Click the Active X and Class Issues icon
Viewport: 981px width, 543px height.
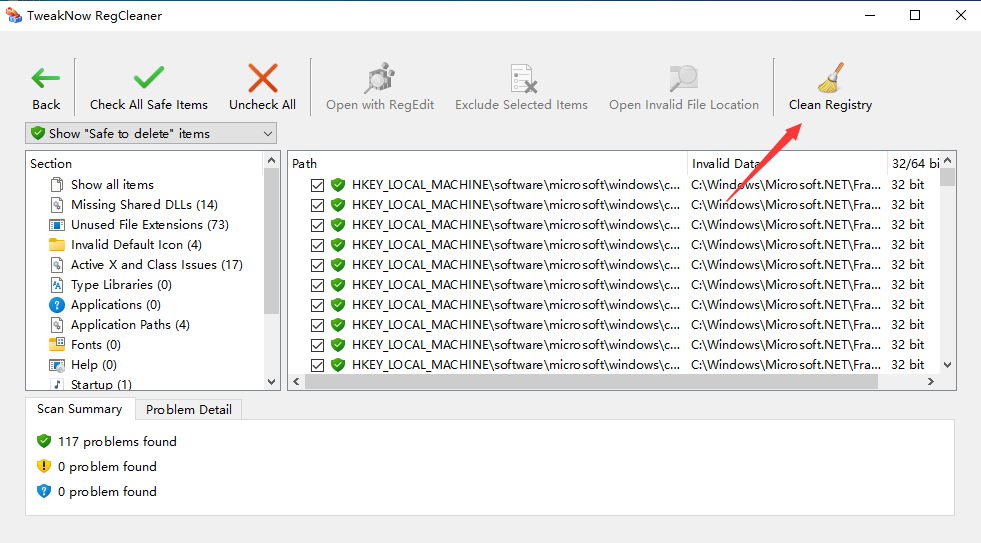pyautogui.click(x=57, y=265)
